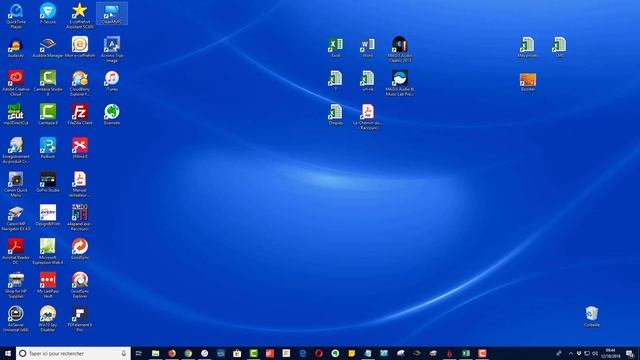Open Opera from the taskbar
The image size is (640, 360).
(319, 353)
